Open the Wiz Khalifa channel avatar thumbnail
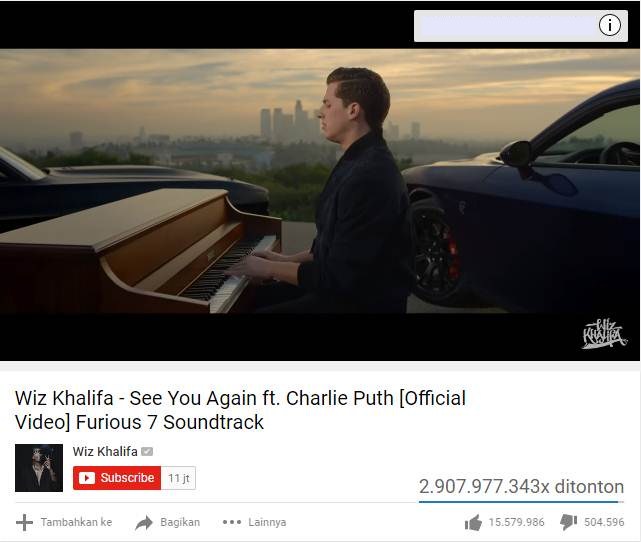 coord(39,468)
